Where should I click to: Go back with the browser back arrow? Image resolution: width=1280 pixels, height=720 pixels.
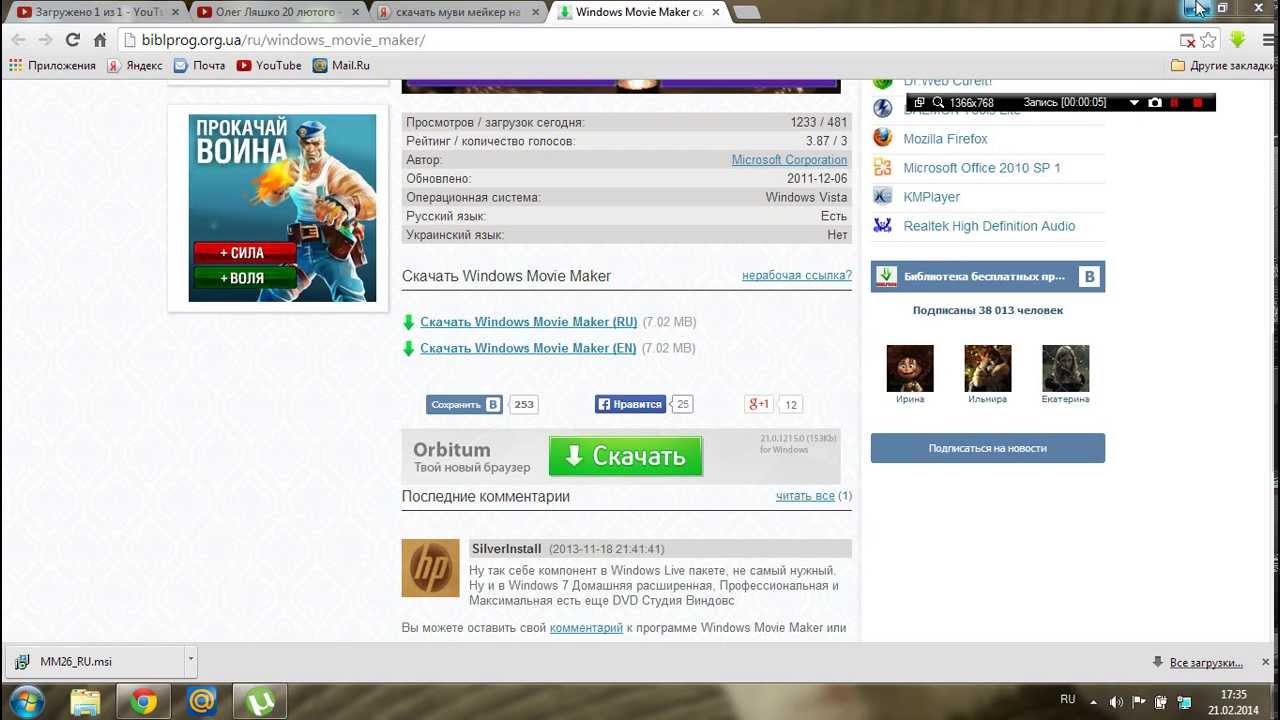18,40
